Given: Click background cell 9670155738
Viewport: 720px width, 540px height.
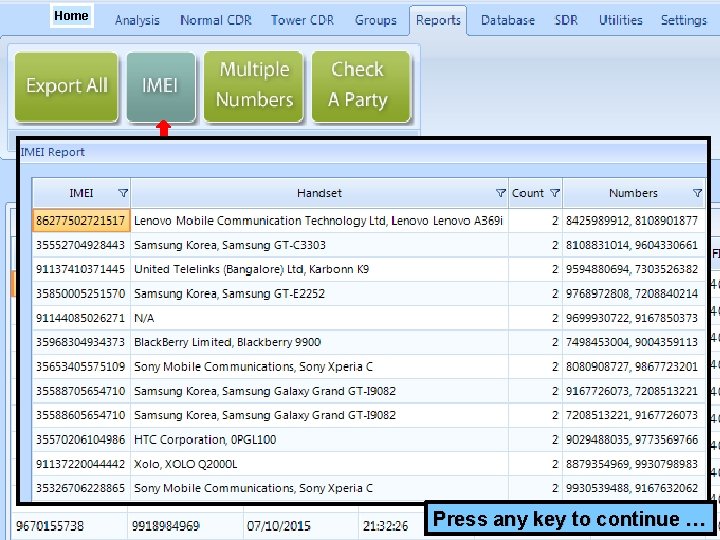Looking at the screenshot, I should click(70, 526).
